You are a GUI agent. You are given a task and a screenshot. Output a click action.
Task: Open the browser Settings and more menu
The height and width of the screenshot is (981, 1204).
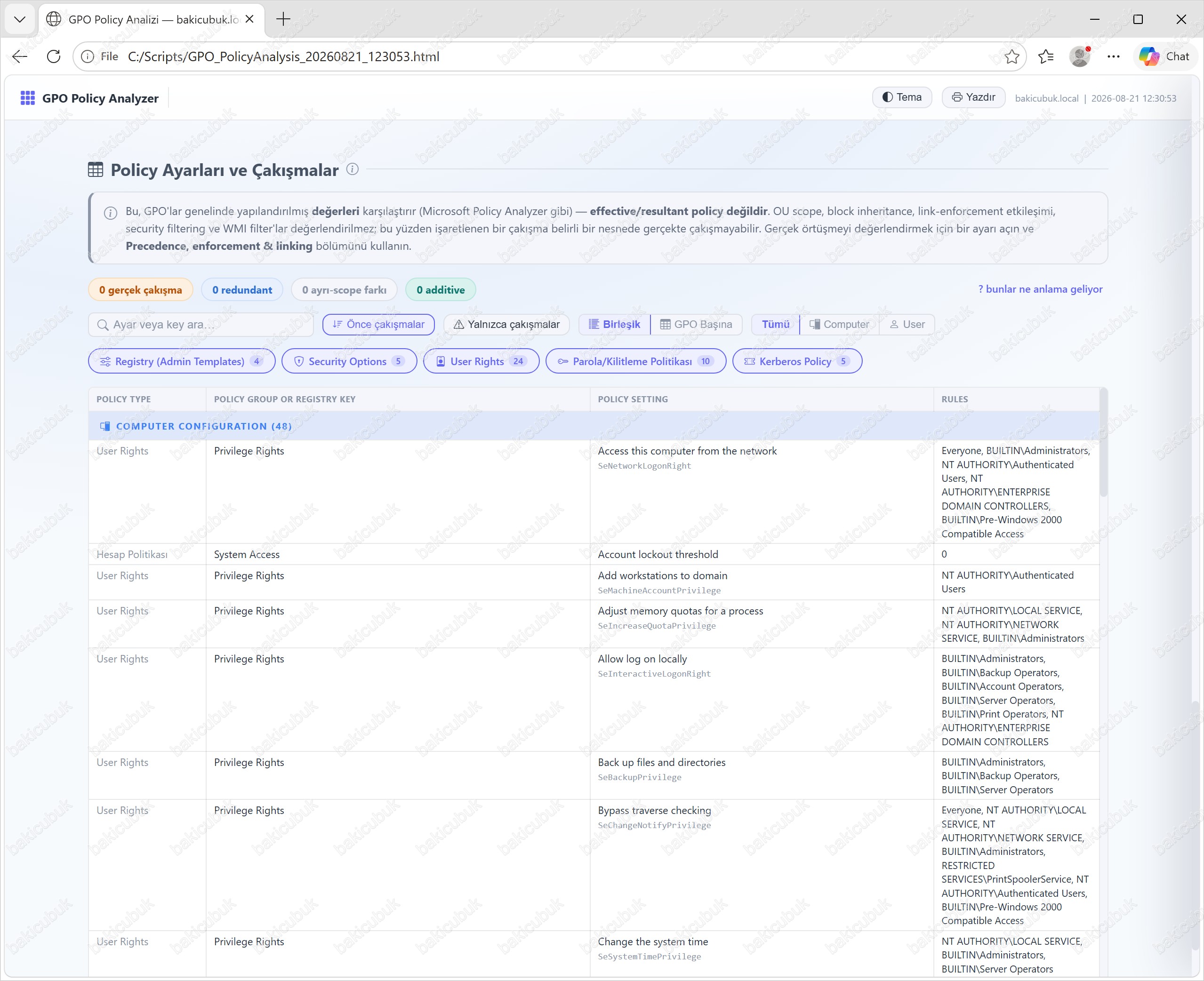[x=1114, y=56]
